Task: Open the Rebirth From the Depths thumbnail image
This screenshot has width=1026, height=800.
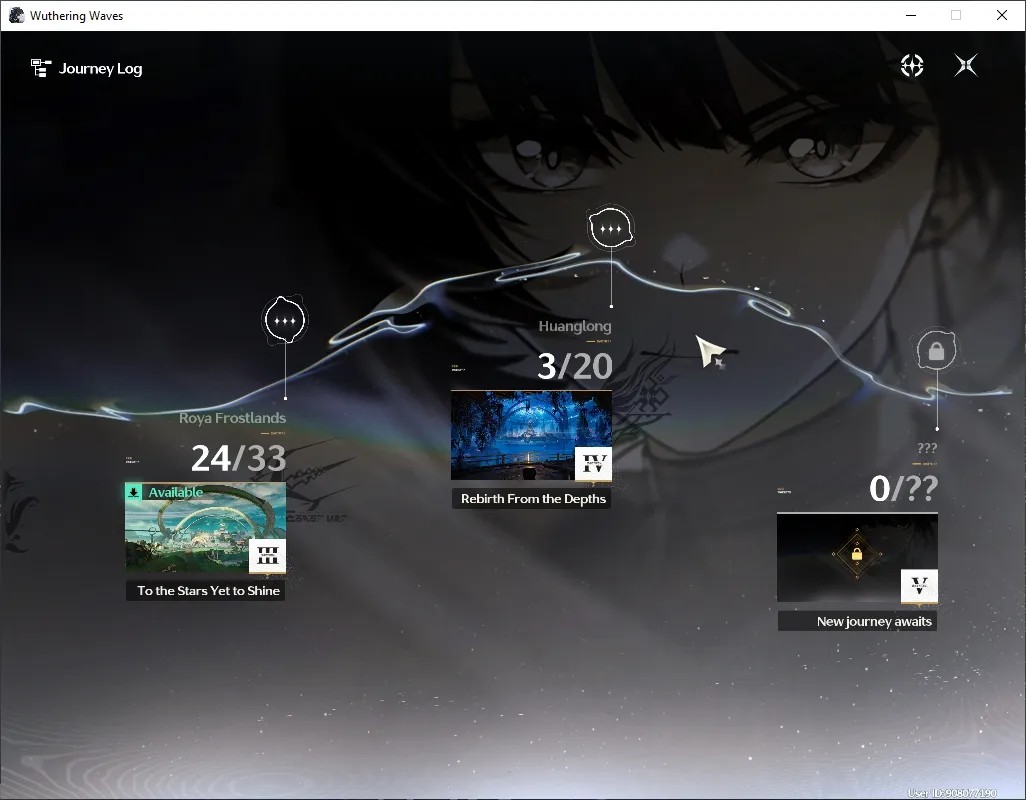Action: 531,436
